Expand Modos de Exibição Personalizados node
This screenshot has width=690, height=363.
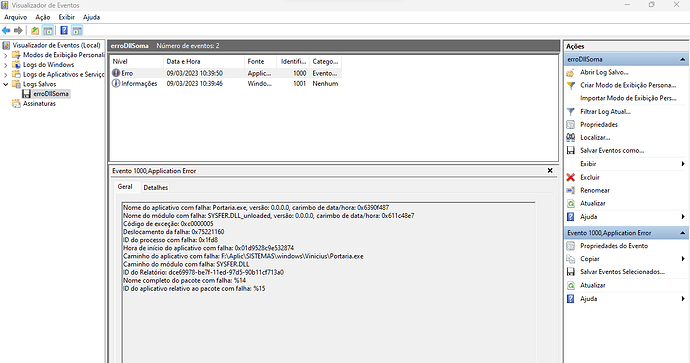6,55
